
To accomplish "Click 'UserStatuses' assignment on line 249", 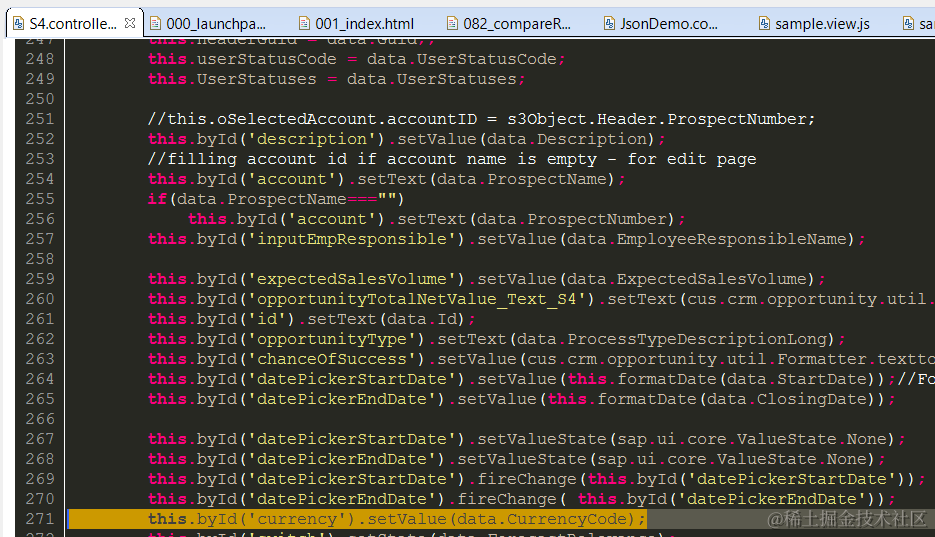I will click(x=336, y=79).
